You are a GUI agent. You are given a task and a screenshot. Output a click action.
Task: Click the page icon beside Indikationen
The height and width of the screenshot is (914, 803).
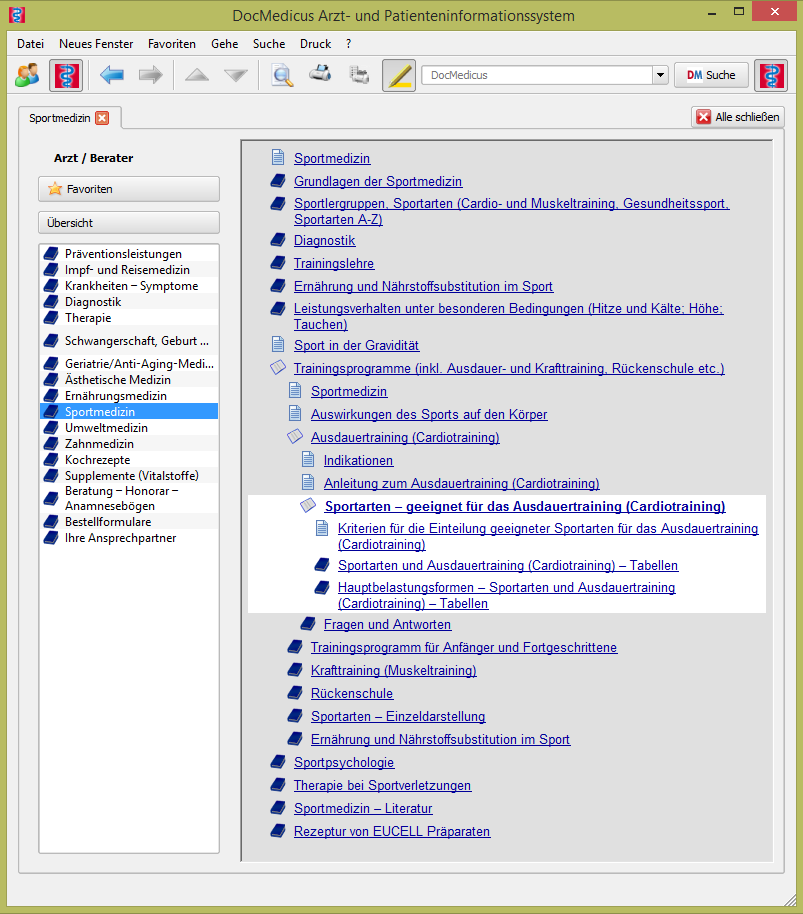(308, 460)
